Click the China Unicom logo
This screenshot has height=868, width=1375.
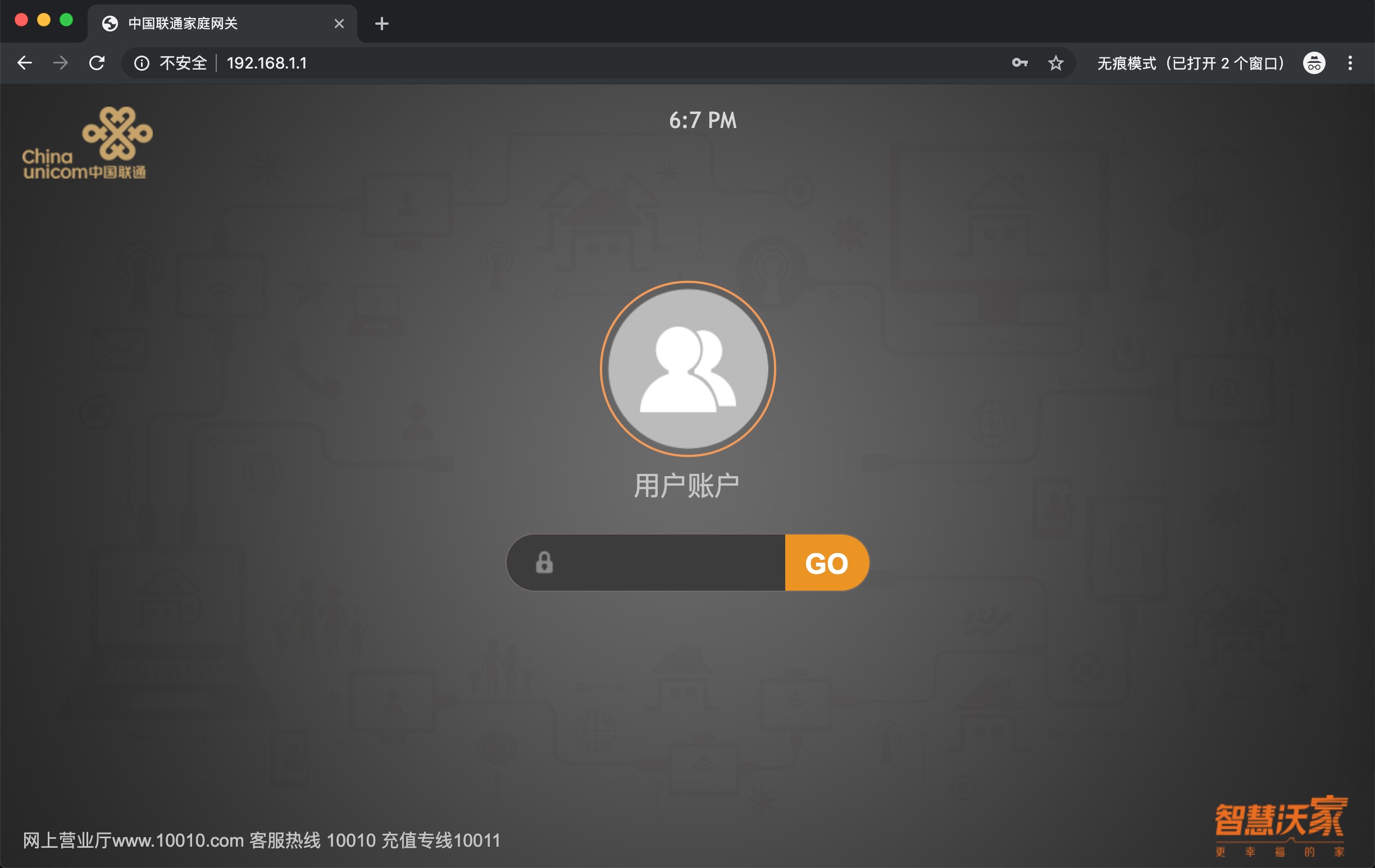[x=87, y=143]
